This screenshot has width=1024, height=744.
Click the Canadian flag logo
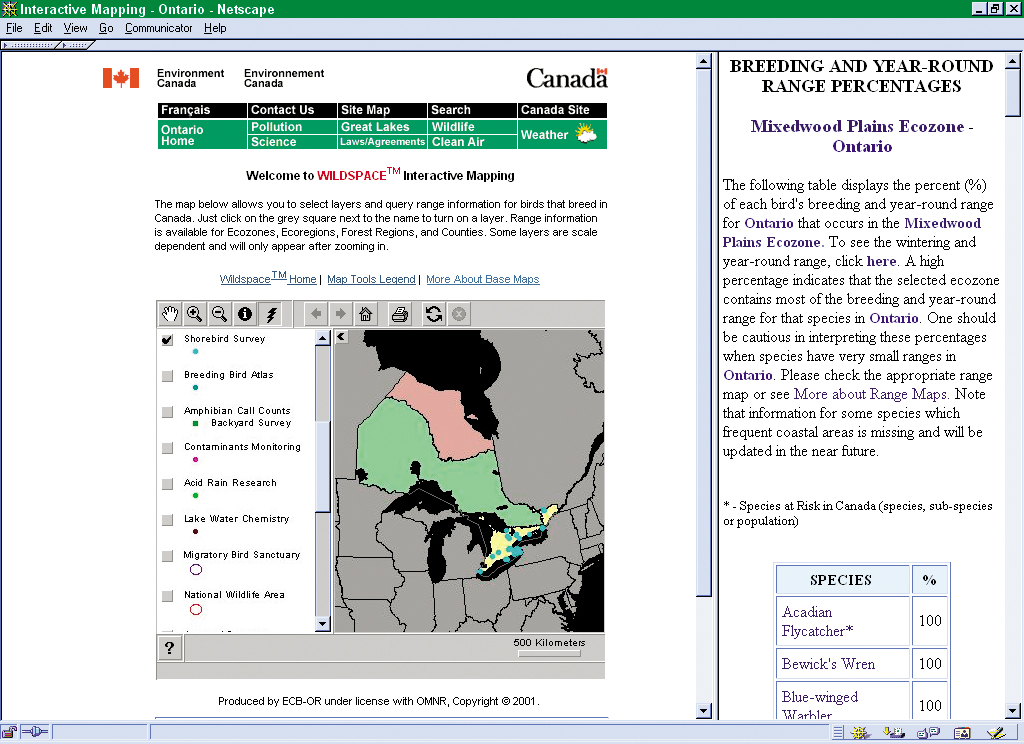(x=121, y=78)
